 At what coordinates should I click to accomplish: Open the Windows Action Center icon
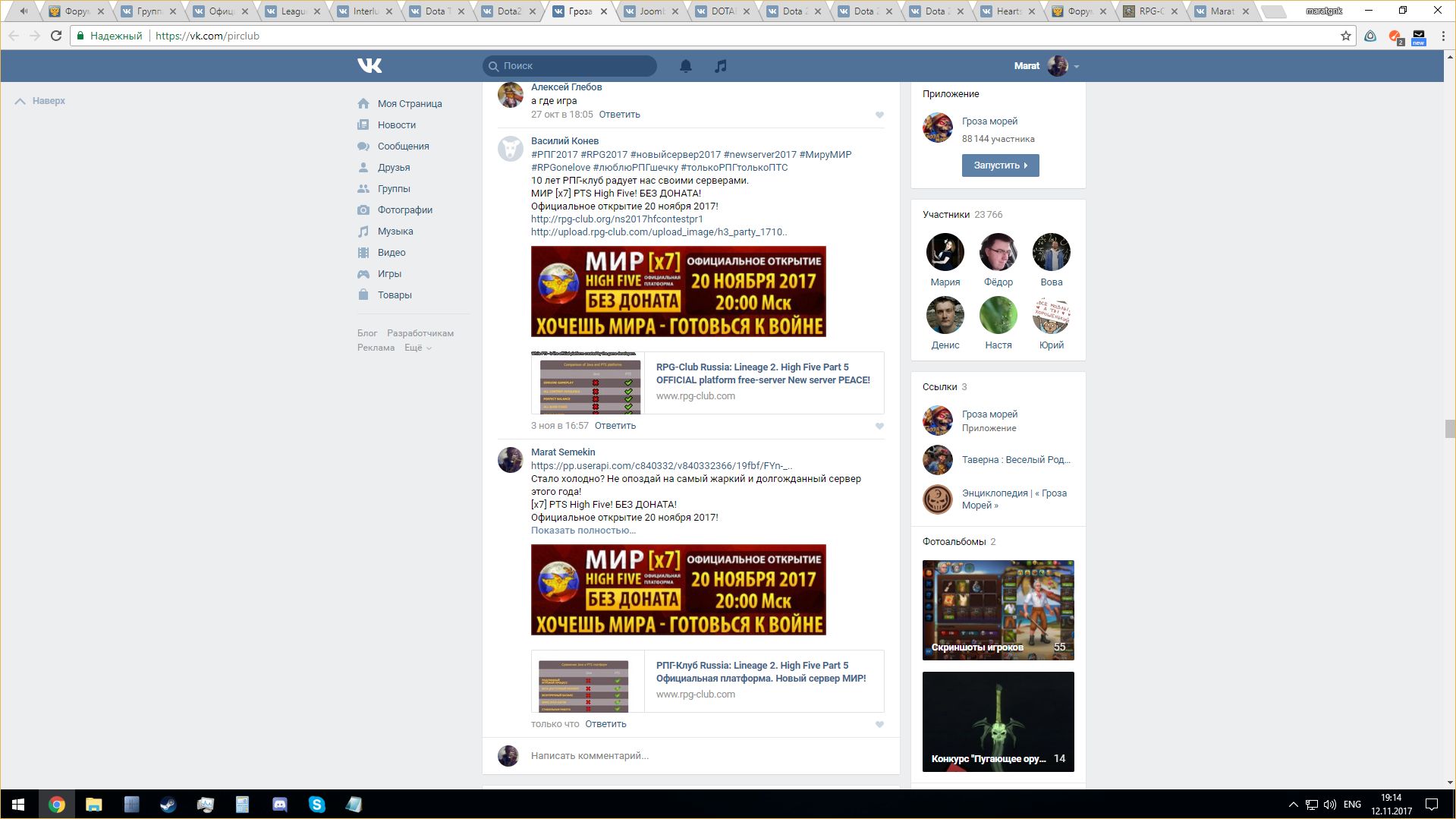1432,805
